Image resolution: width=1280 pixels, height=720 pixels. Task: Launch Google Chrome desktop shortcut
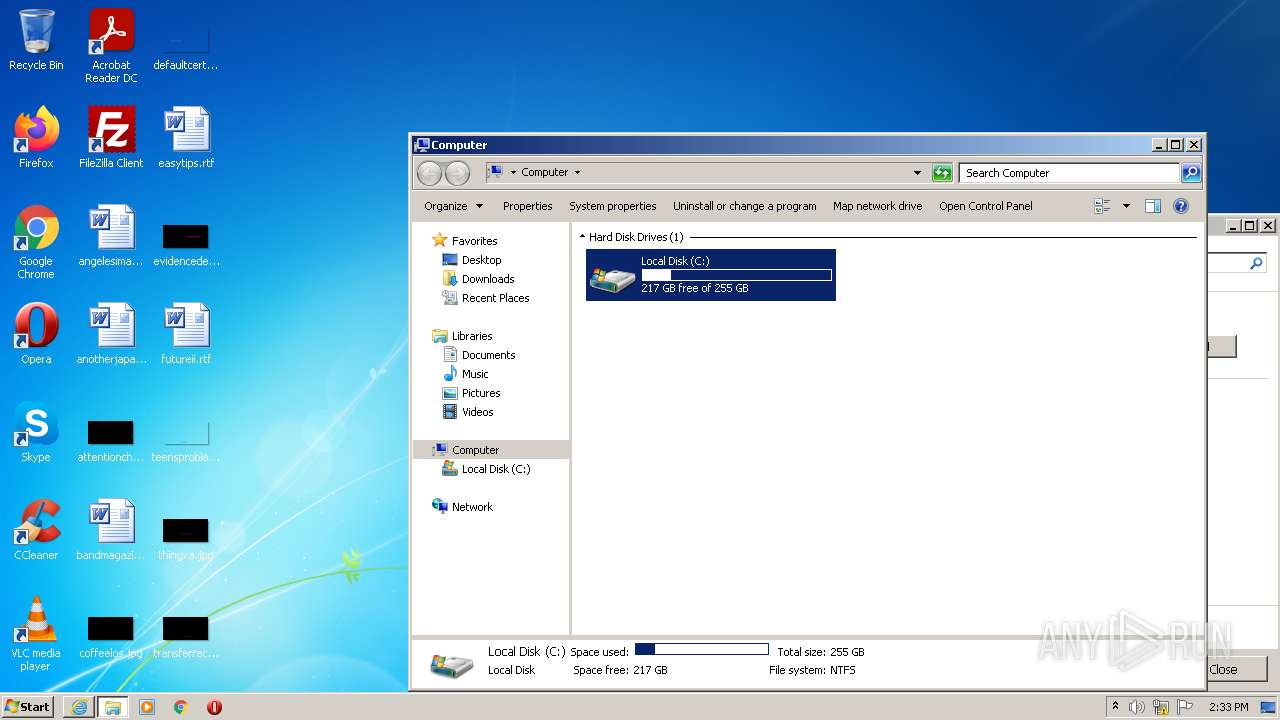click(36, 242)
